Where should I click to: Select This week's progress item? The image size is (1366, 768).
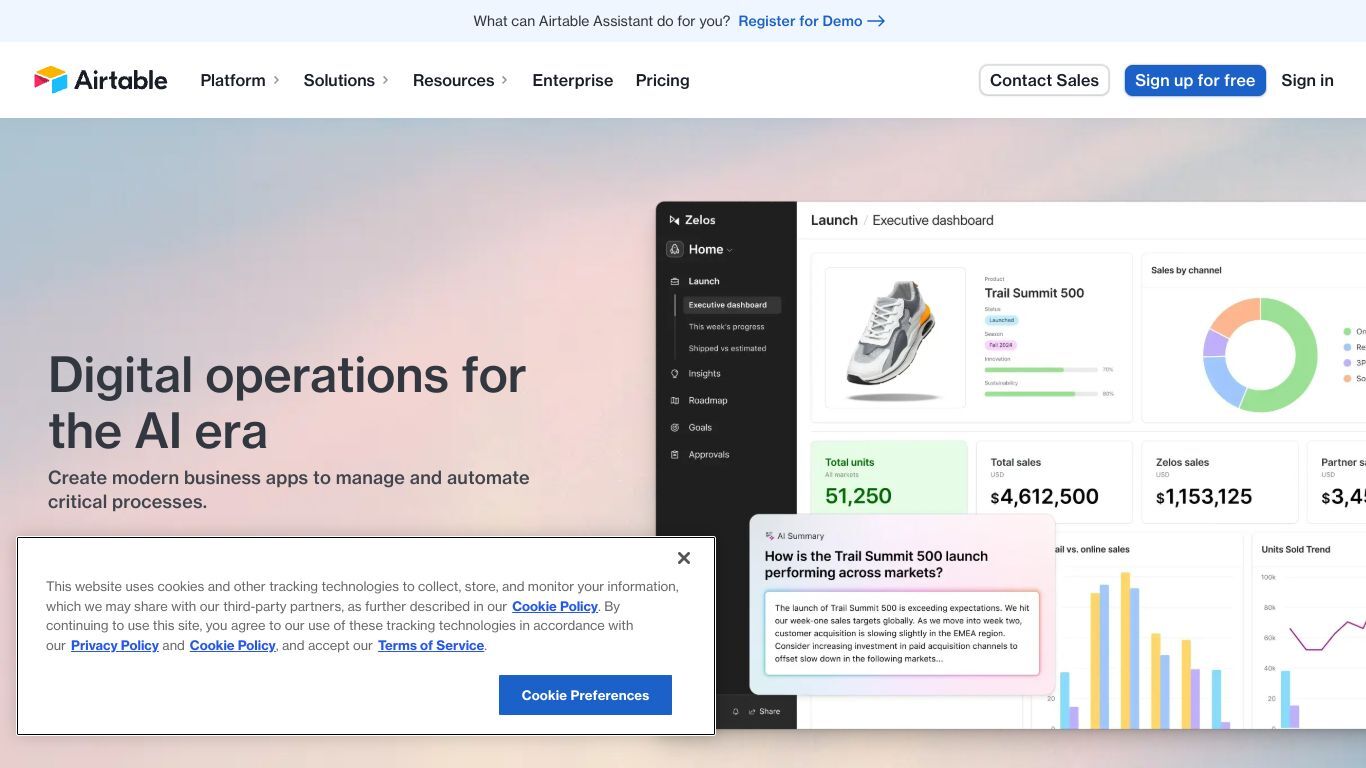click(x=726, y=327)
